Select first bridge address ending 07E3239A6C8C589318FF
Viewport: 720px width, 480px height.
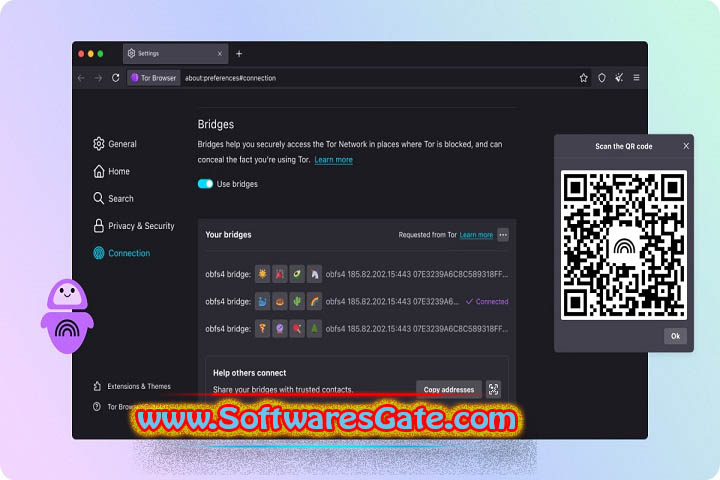pyautogui.click(x=417, y=274)
